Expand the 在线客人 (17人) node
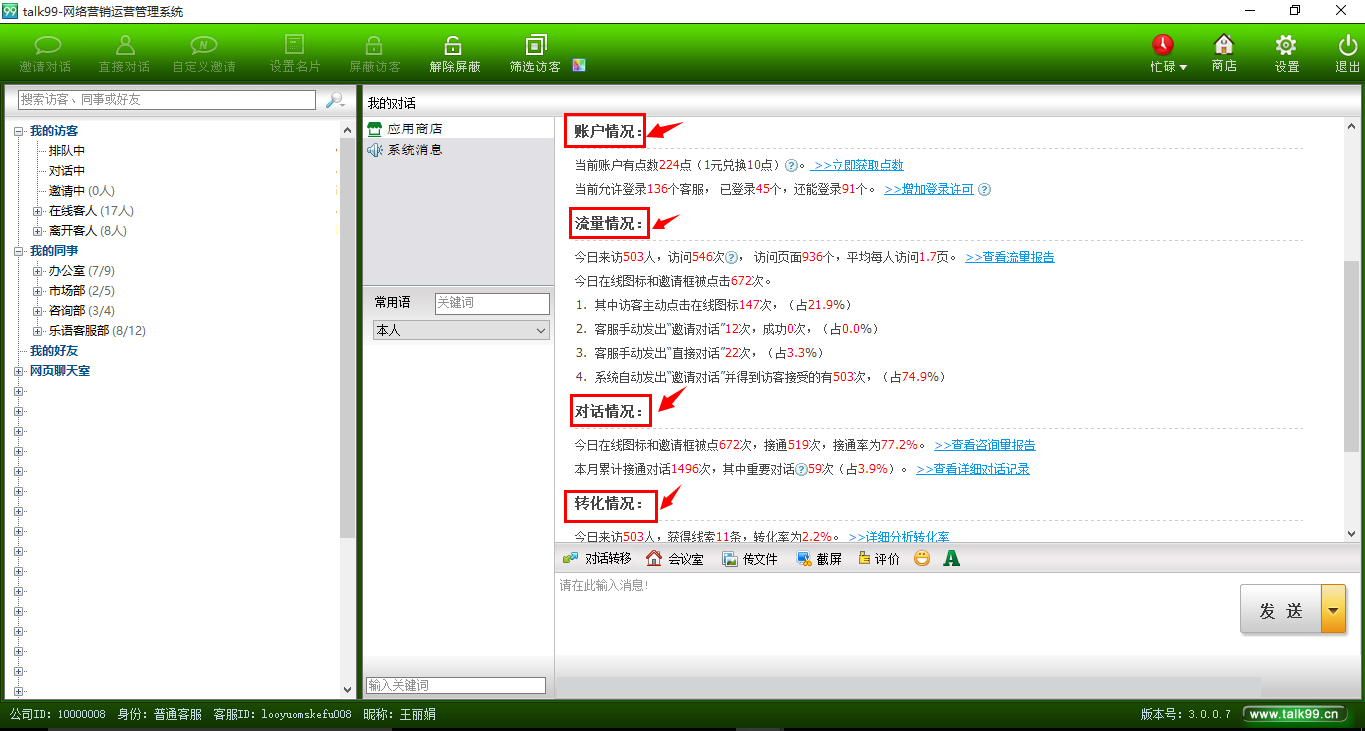 (38, 211)
